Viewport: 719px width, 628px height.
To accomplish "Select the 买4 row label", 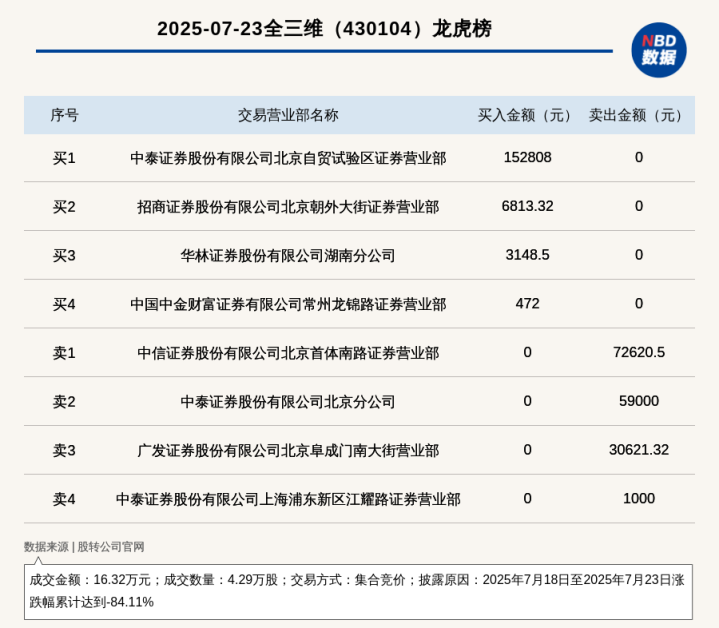I will (64, 304).
